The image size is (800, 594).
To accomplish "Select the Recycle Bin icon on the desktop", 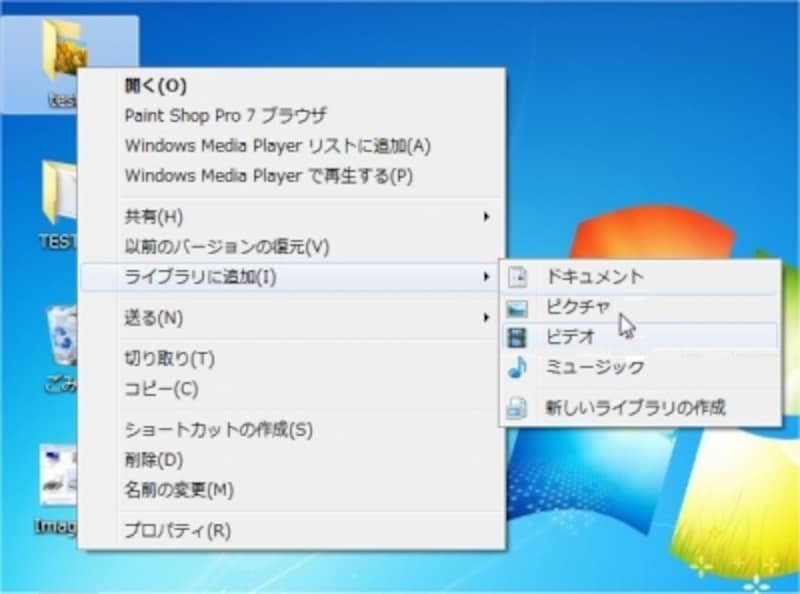I will coord(61,335).
